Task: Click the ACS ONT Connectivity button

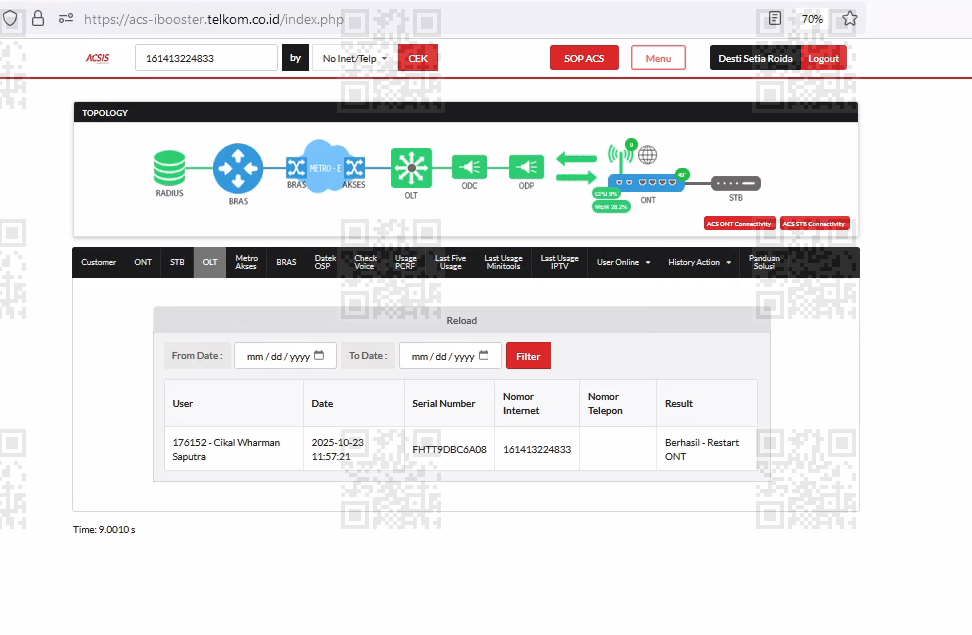Action: [740, 224]
